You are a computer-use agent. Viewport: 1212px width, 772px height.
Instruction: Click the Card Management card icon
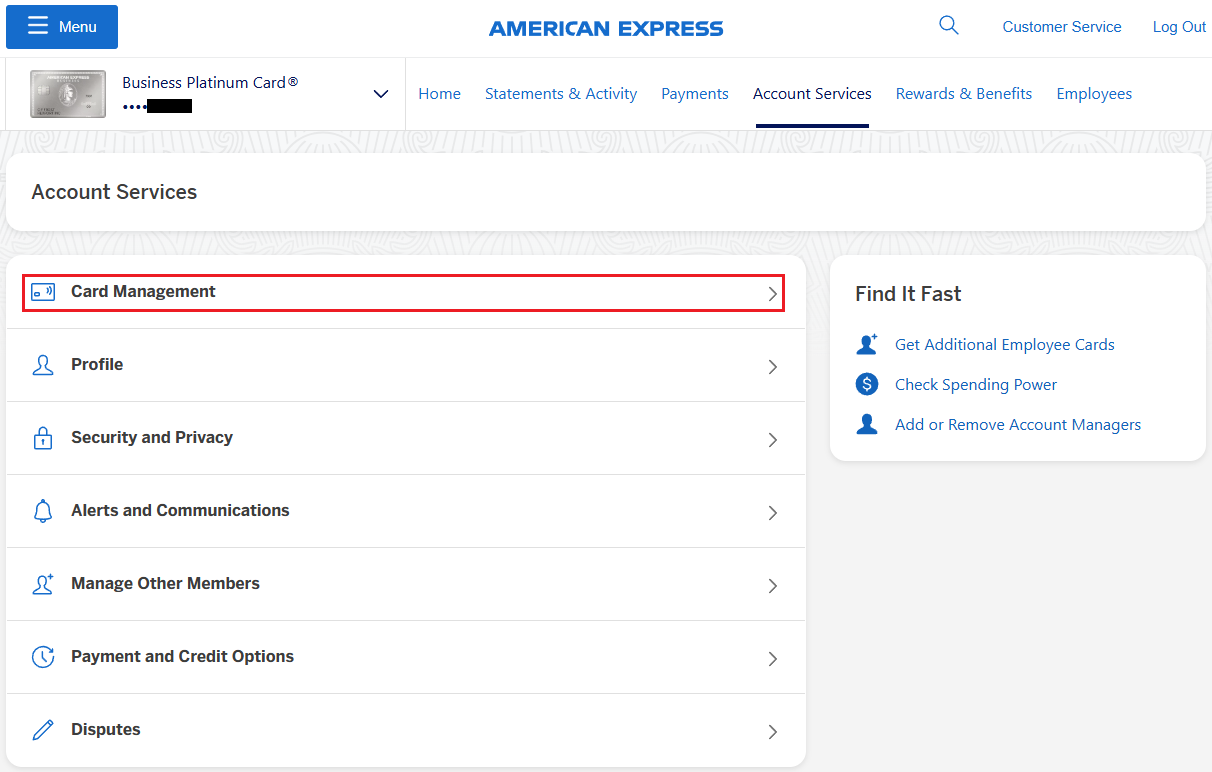tap(43, 292)
